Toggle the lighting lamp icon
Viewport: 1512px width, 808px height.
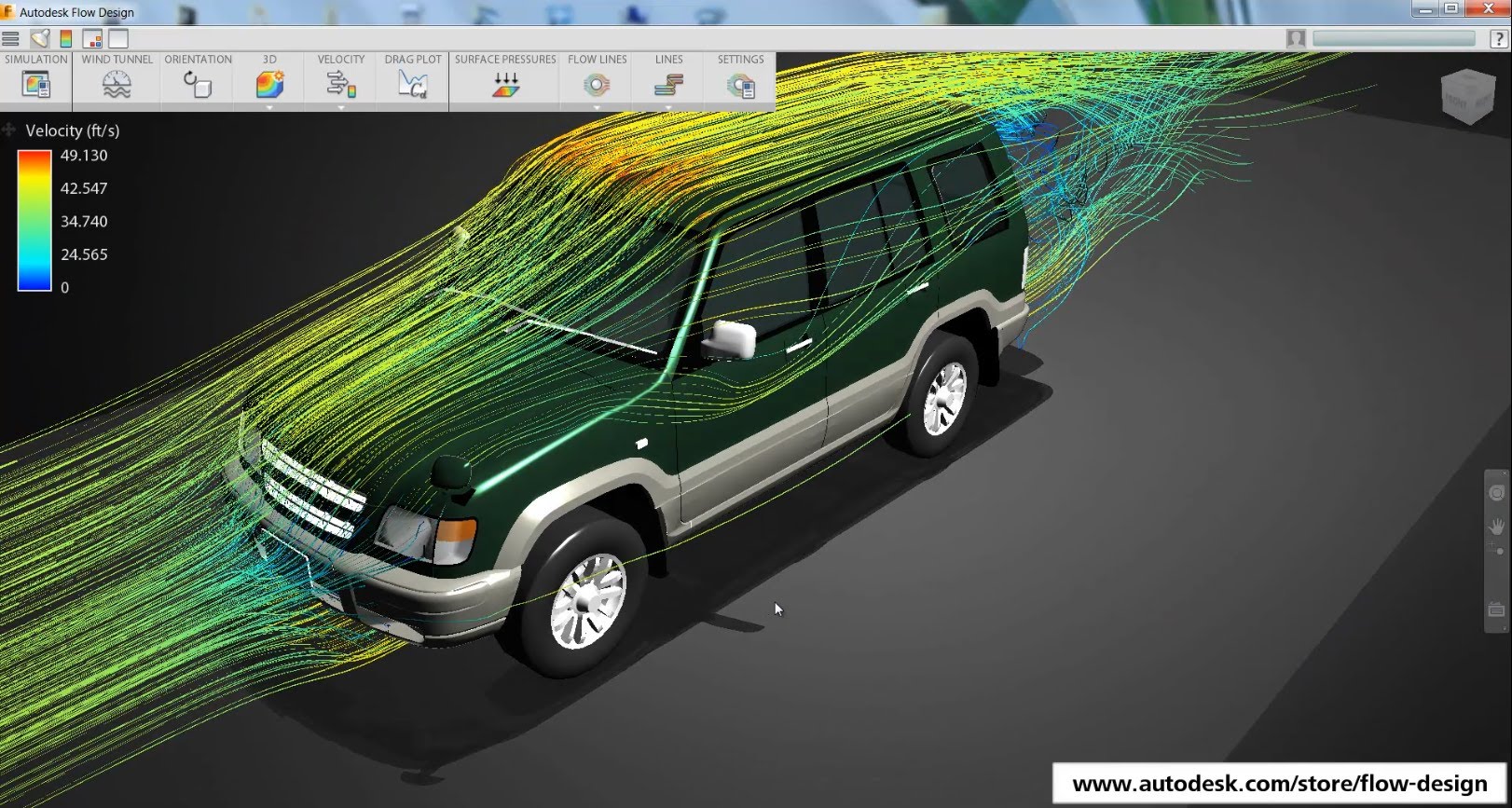pos(39,39)
